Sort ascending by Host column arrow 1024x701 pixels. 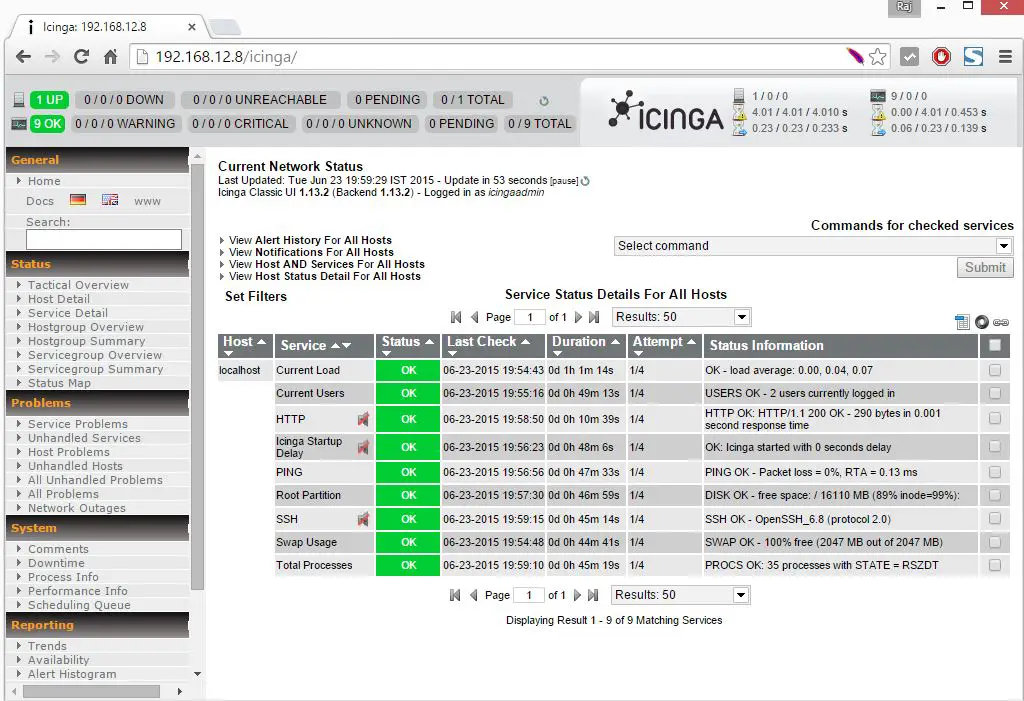click(261, 342)
